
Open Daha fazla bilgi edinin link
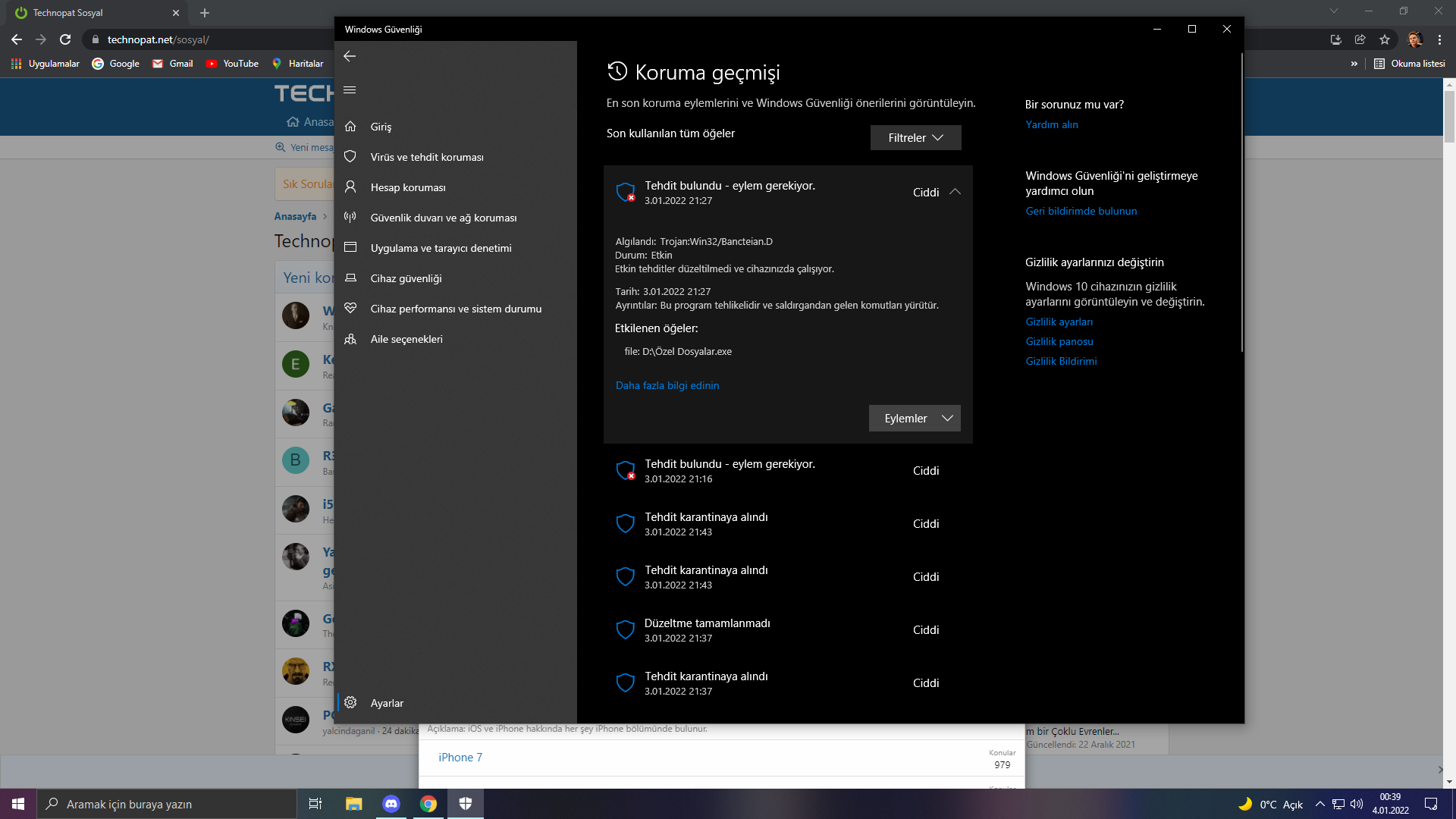click(x=667, y=385)
